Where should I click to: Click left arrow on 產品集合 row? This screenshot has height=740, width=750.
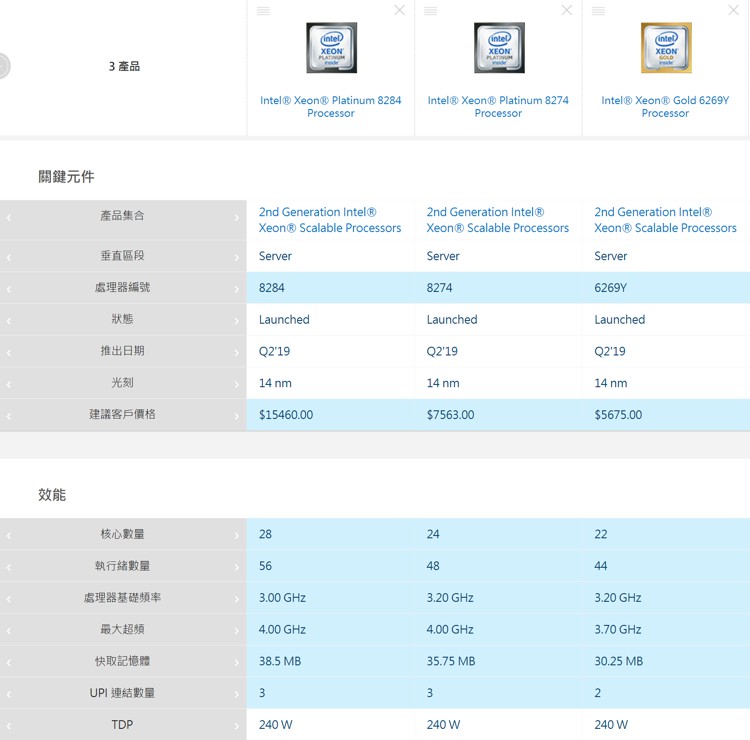tap(9, 218)
